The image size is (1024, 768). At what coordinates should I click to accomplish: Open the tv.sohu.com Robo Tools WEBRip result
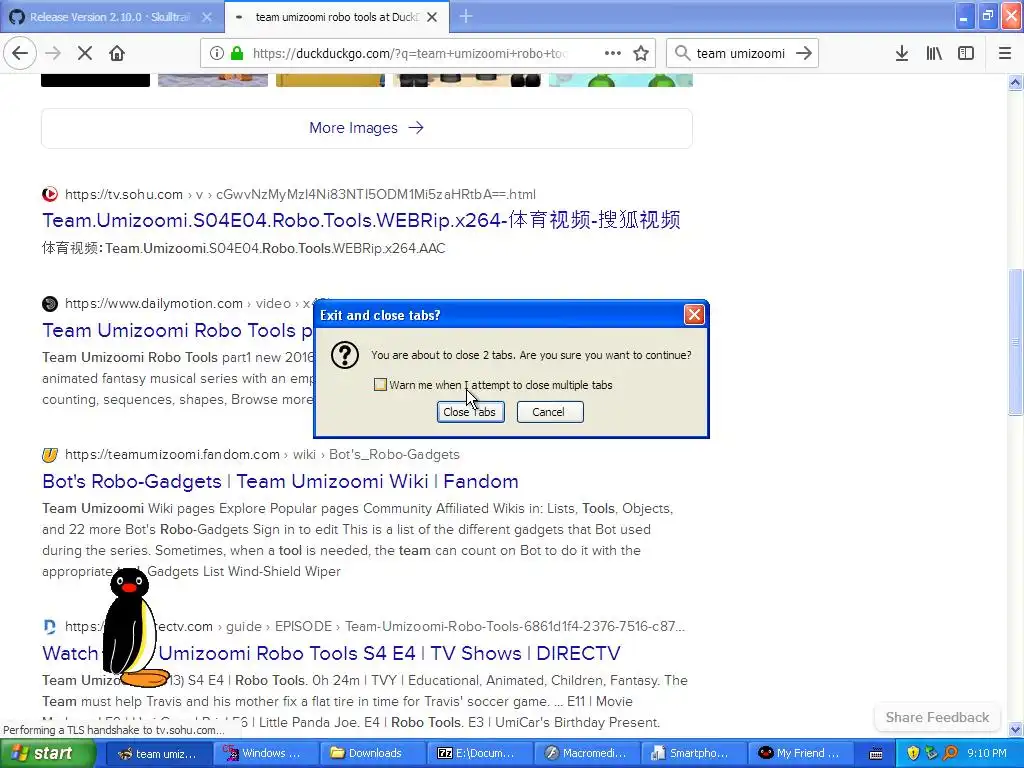coord(361,220)
